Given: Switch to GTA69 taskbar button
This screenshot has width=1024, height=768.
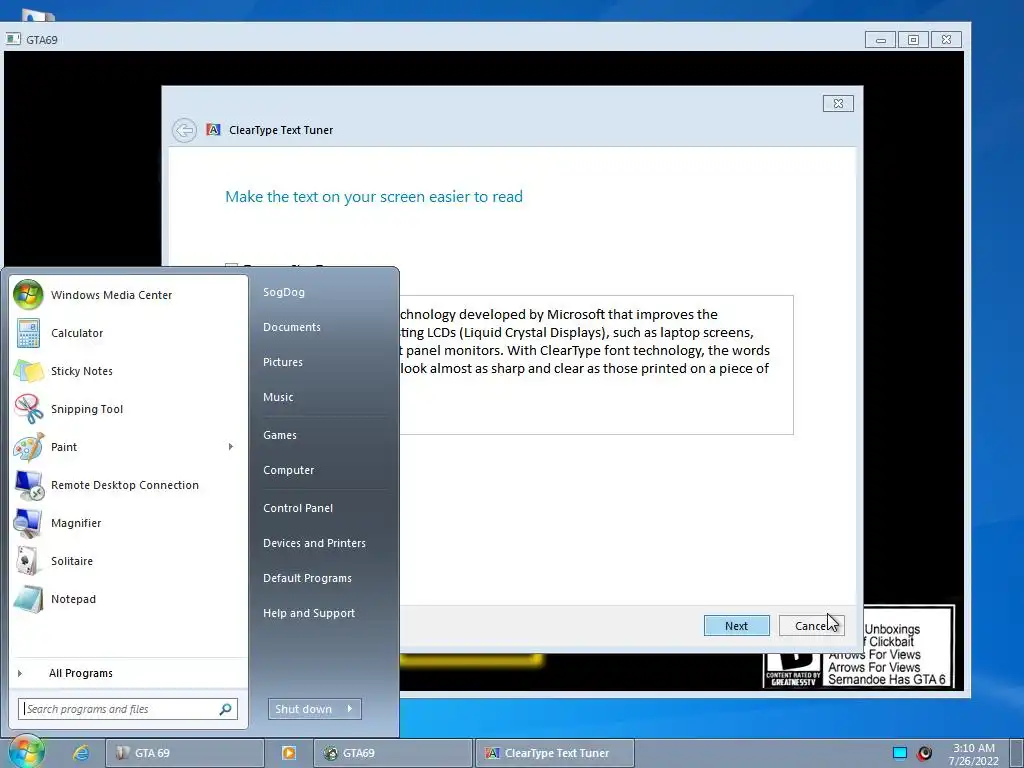Looking at the screenshot, I should [x=392, y=753].
